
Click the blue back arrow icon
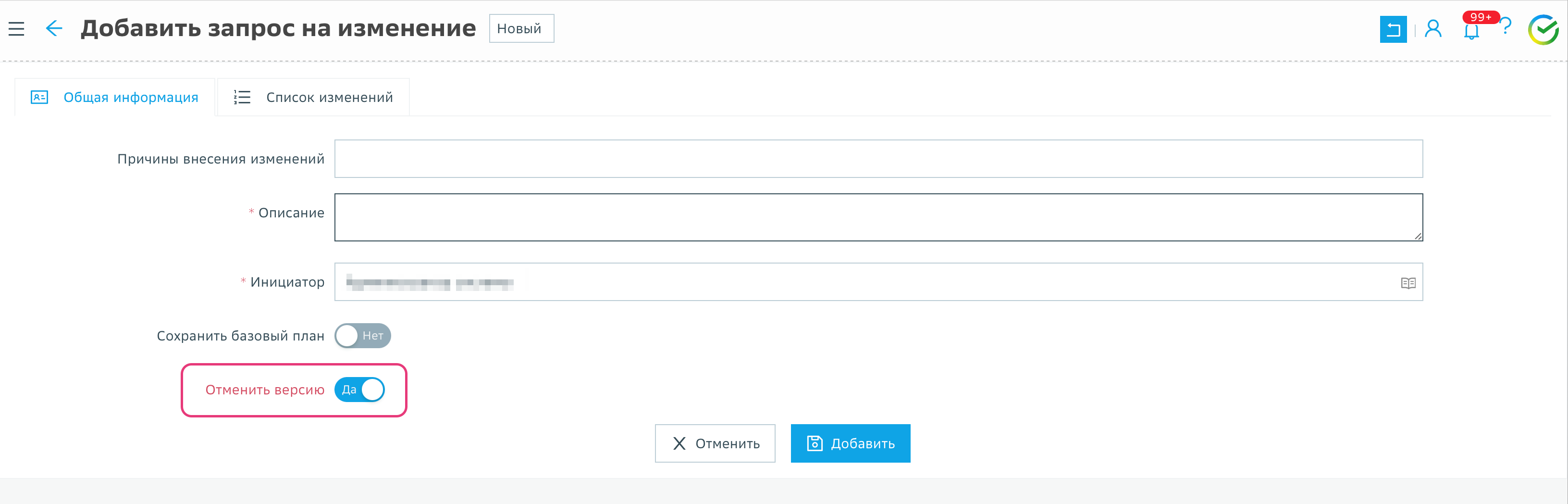(x=53, y=29)
